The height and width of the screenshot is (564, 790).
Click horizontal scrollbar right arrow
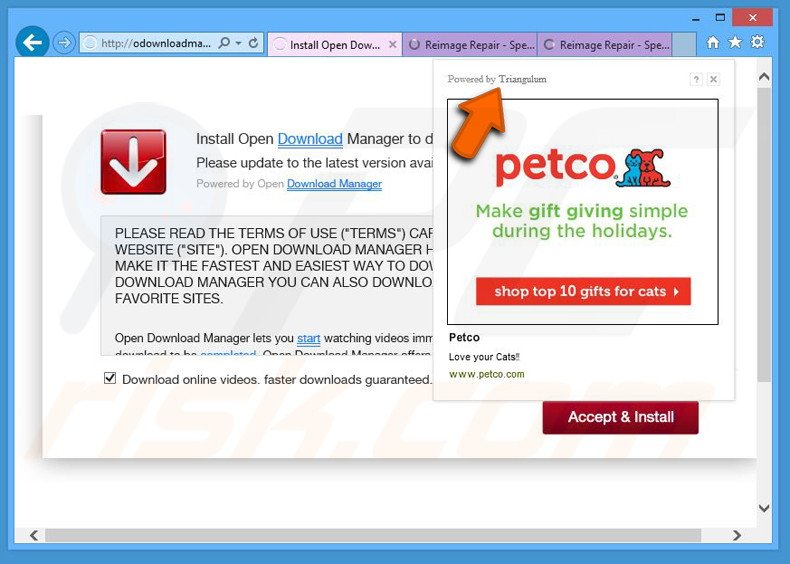click(x=737, y=535)
